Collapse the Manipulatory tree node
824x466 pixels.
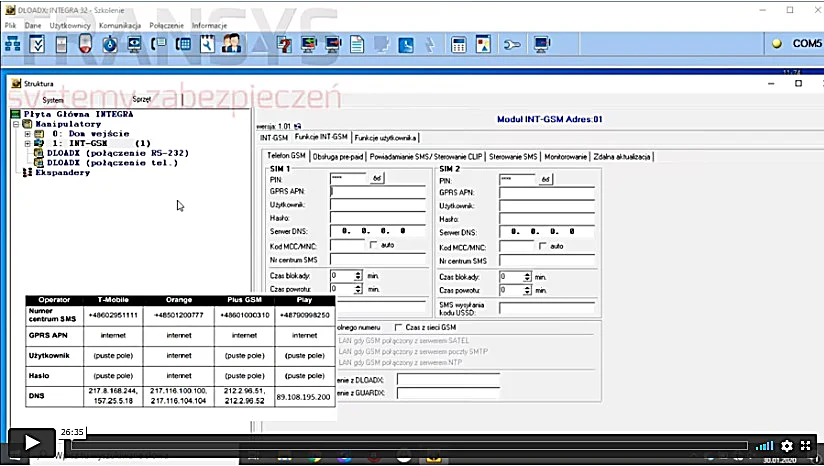16,124
